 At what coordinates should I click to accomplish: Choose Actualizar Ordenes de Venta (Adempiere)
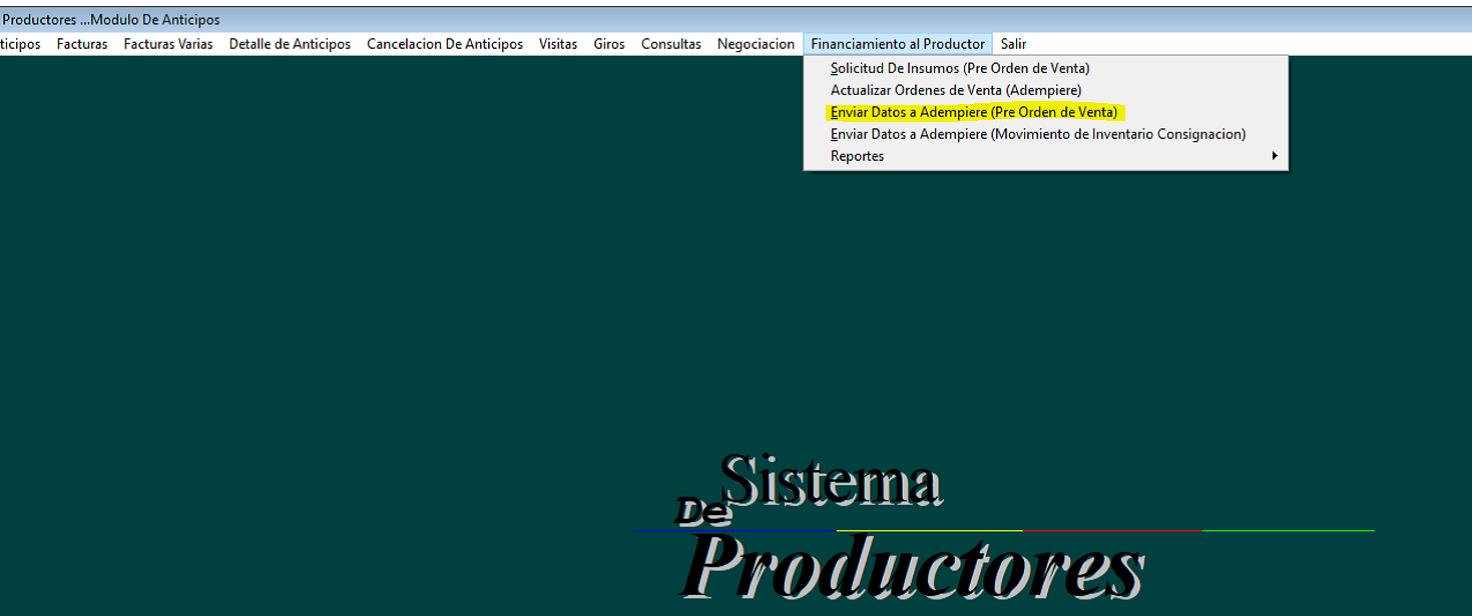point(1046,90)
